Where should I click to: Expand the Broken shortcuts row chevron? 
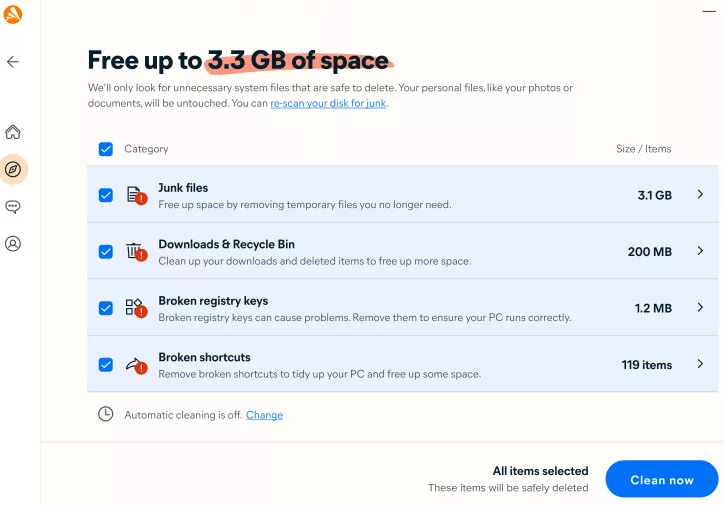point(700,364)
